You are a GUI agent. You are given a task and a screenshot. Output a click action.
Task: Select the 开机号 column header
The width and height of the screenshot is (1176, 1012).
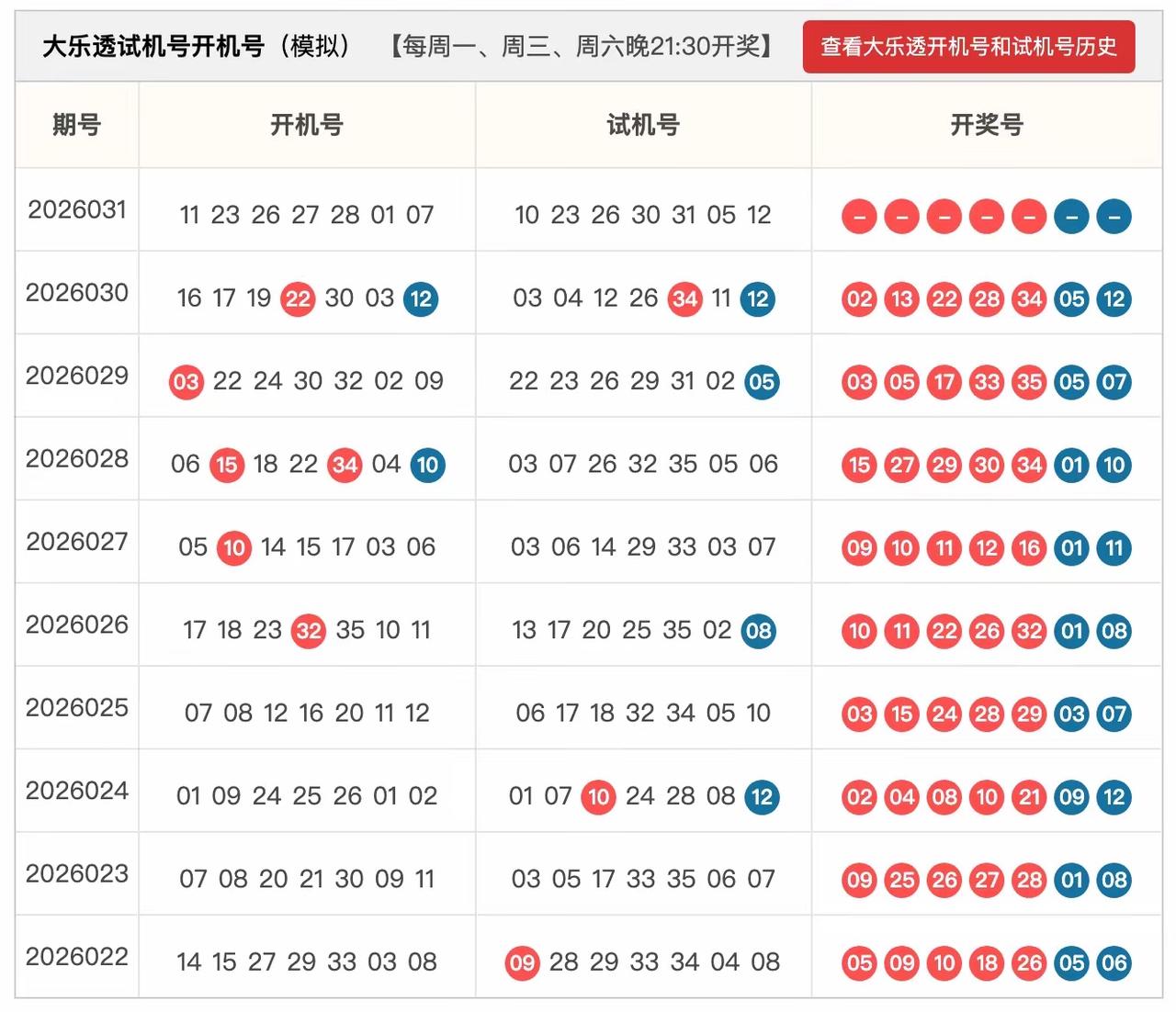tap(306, 126)
